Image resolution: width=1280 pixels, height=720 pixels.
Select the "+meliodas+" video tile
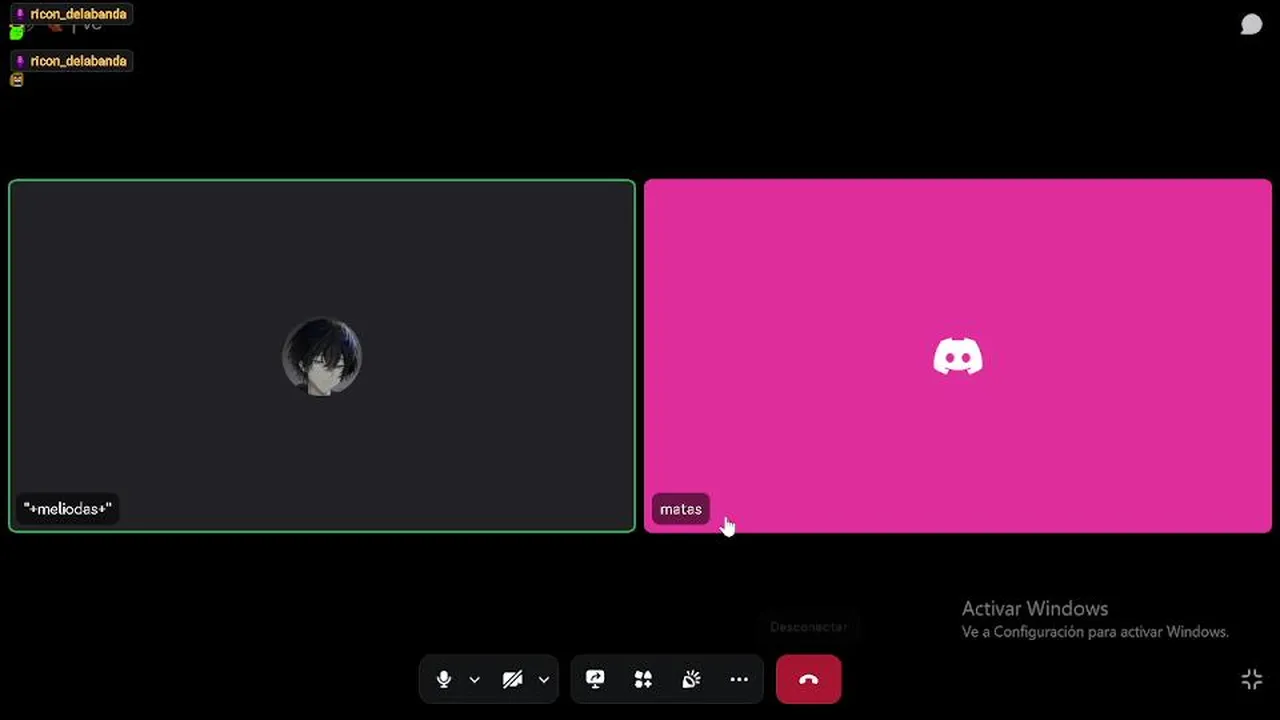(x=322, y=356)
